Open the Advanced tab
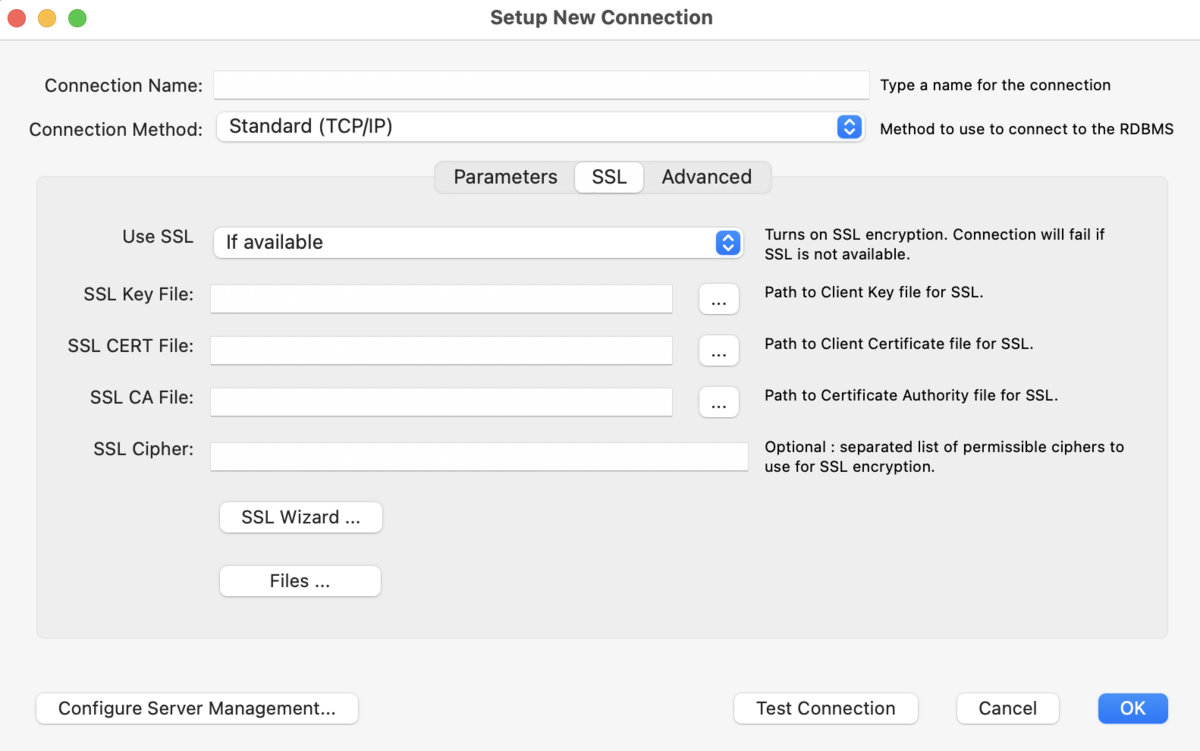Viewport: 1200px width, 751px height. [x=706, y=177]
